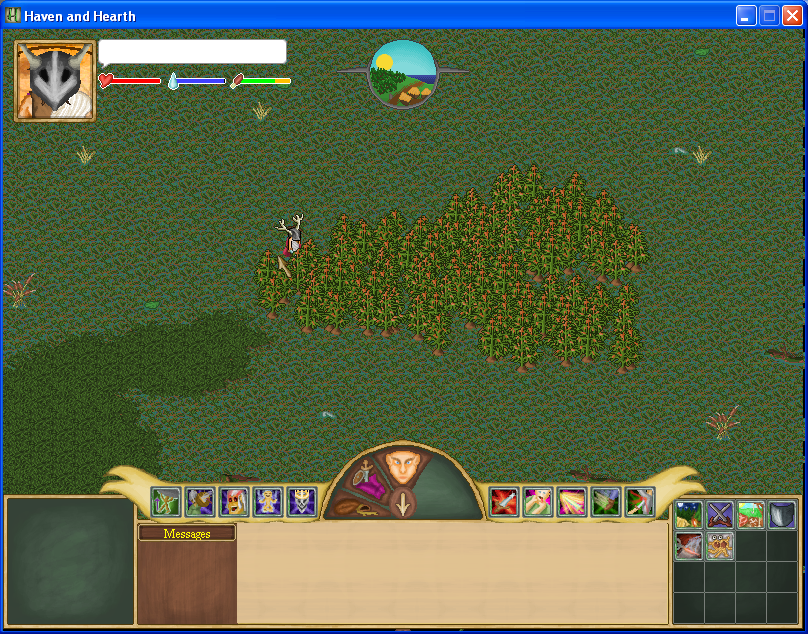Click the blue water-drop stamina bar
Screen dimensions: 808x634
point(197,80)
